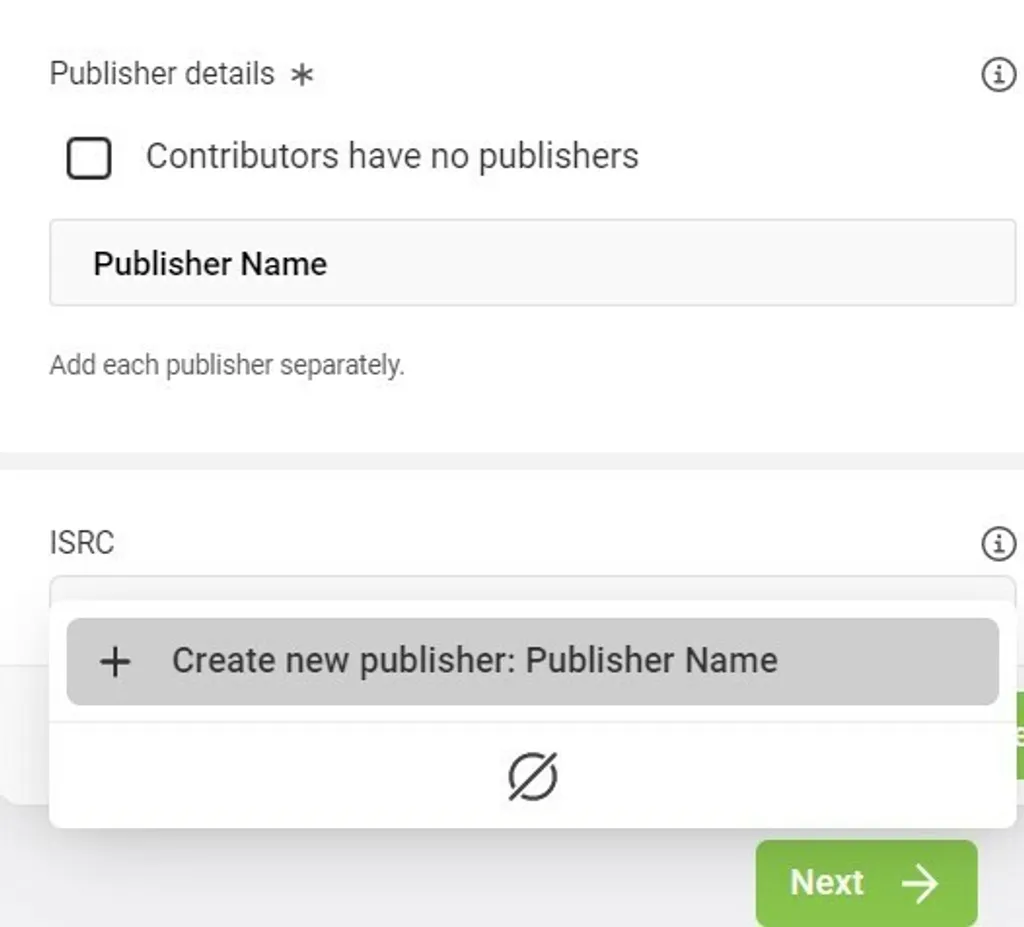Click the info circle in the top right corner
Screen dimensions: 1024x927
point(999,74)
